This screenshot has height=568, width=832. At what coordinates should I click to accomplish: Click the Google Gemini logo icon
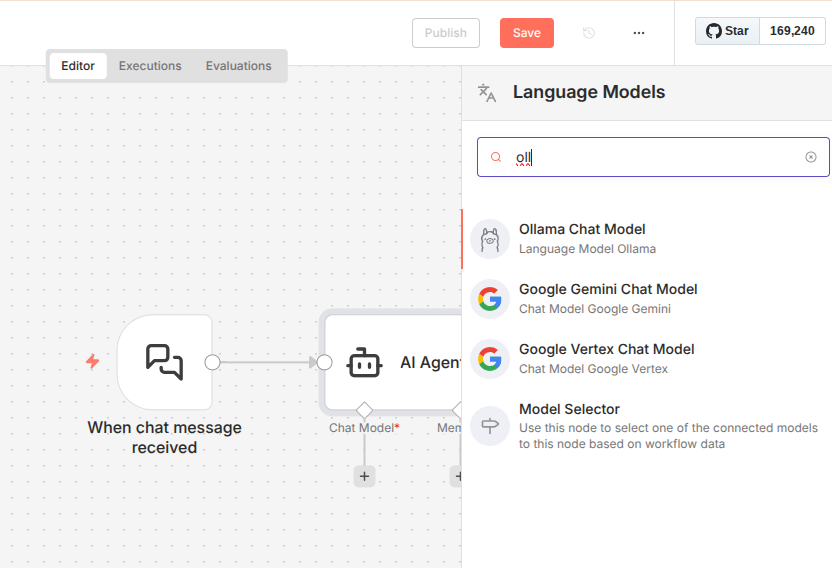[x=489, y=299]
